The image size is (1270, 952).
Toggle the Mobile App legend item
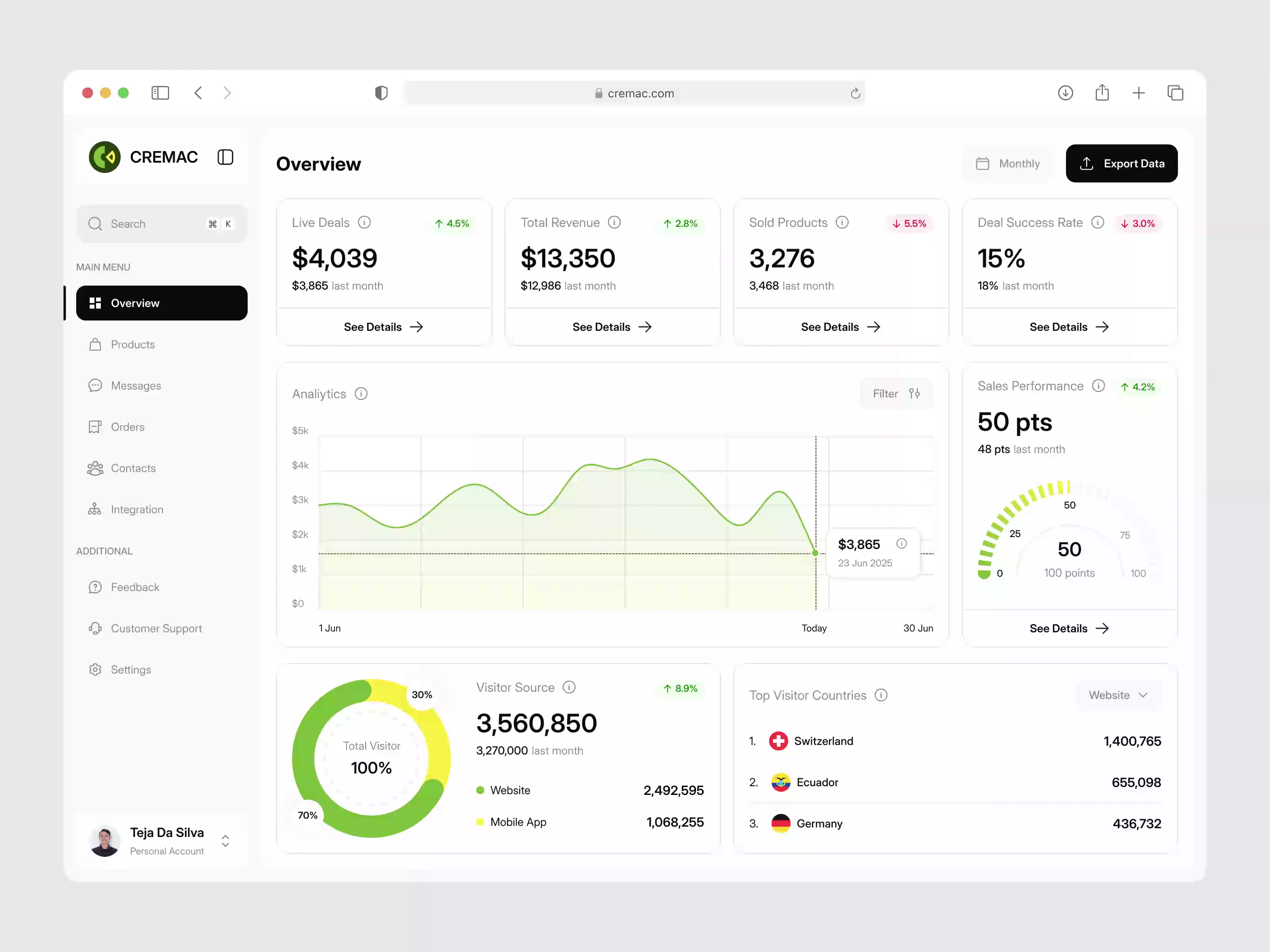pos(517,822)
